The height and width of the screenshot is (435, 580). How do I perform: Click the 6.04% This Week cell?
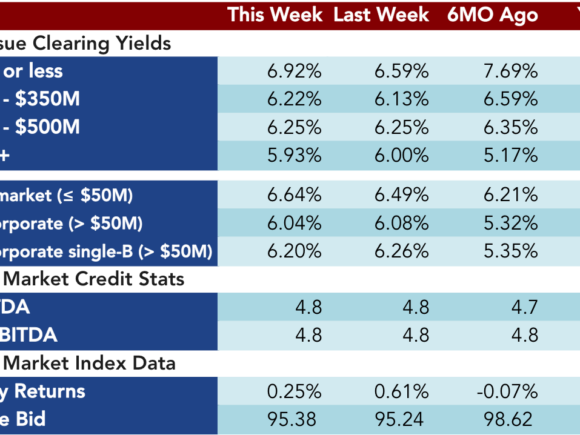coord(294,223)
